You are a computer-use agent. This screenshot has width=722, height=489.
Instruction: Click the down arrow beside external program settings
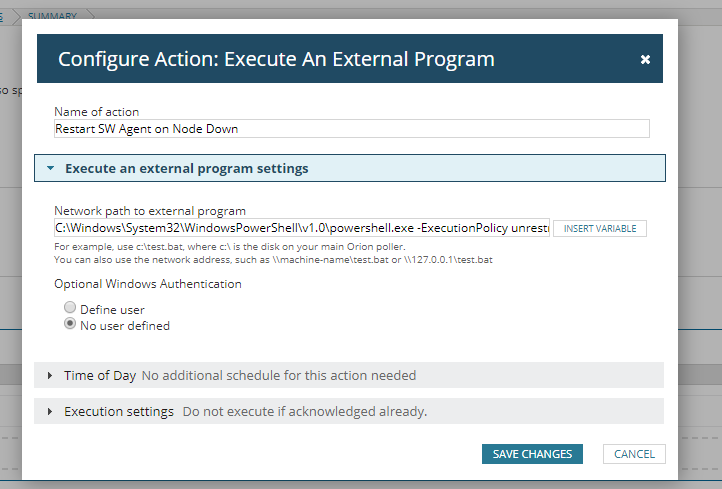[x=50, y=169]
